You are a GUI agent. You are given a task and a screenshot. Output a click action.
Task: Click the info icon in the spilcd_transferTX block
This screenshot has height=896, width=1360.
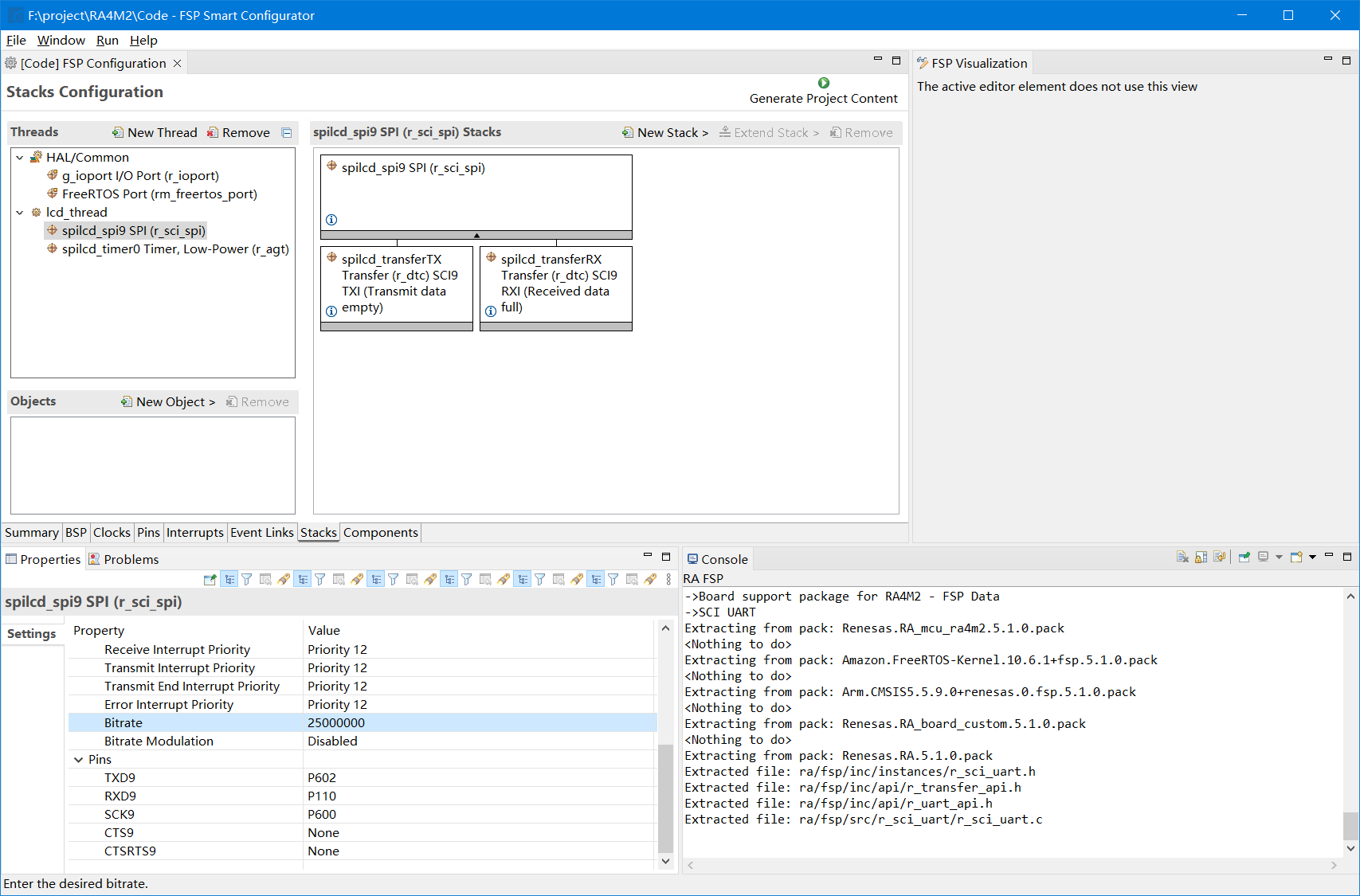[x=331, y=311]
